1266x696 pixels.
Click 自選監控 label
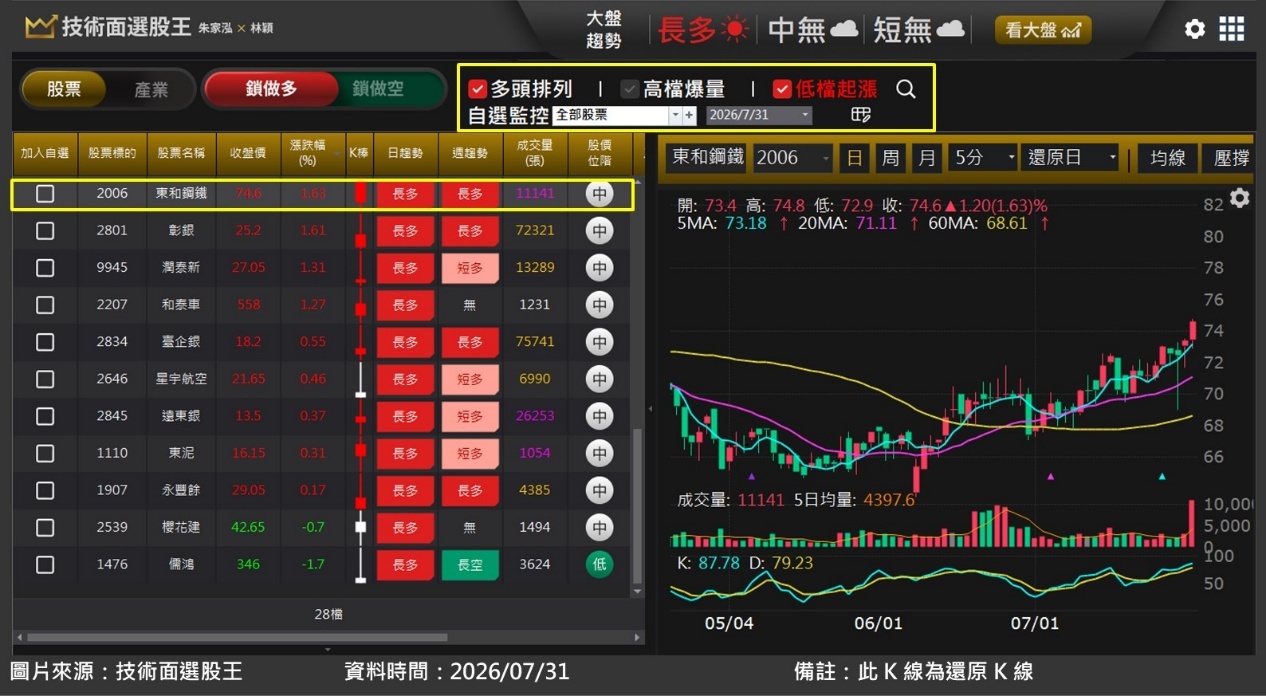click(x=508, y=115)
